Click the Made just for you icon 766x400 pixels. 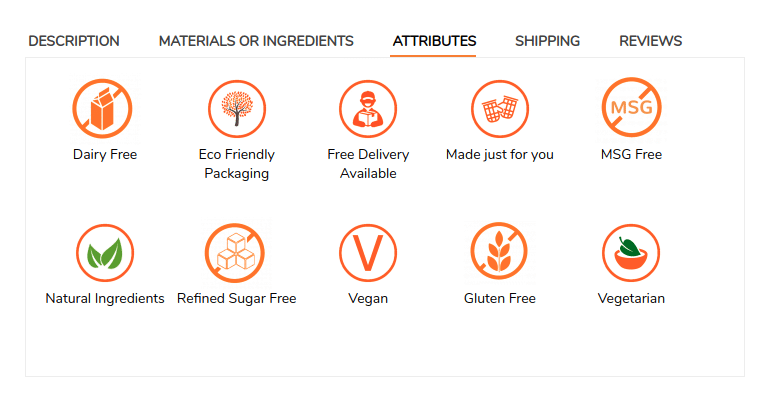coord(499,108)
